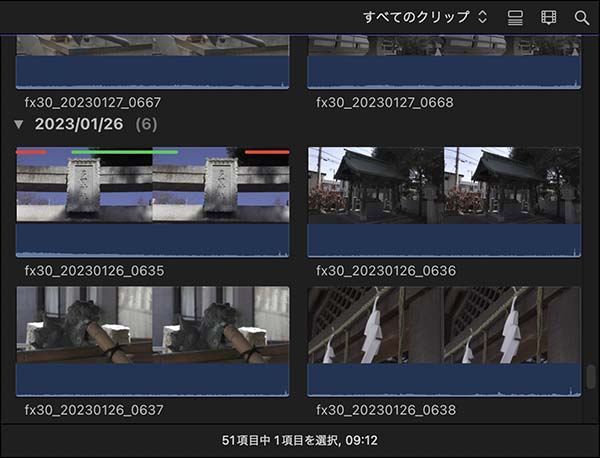
Task: Click the 2023/01/26 group heading text
Action: coord(79,124)
